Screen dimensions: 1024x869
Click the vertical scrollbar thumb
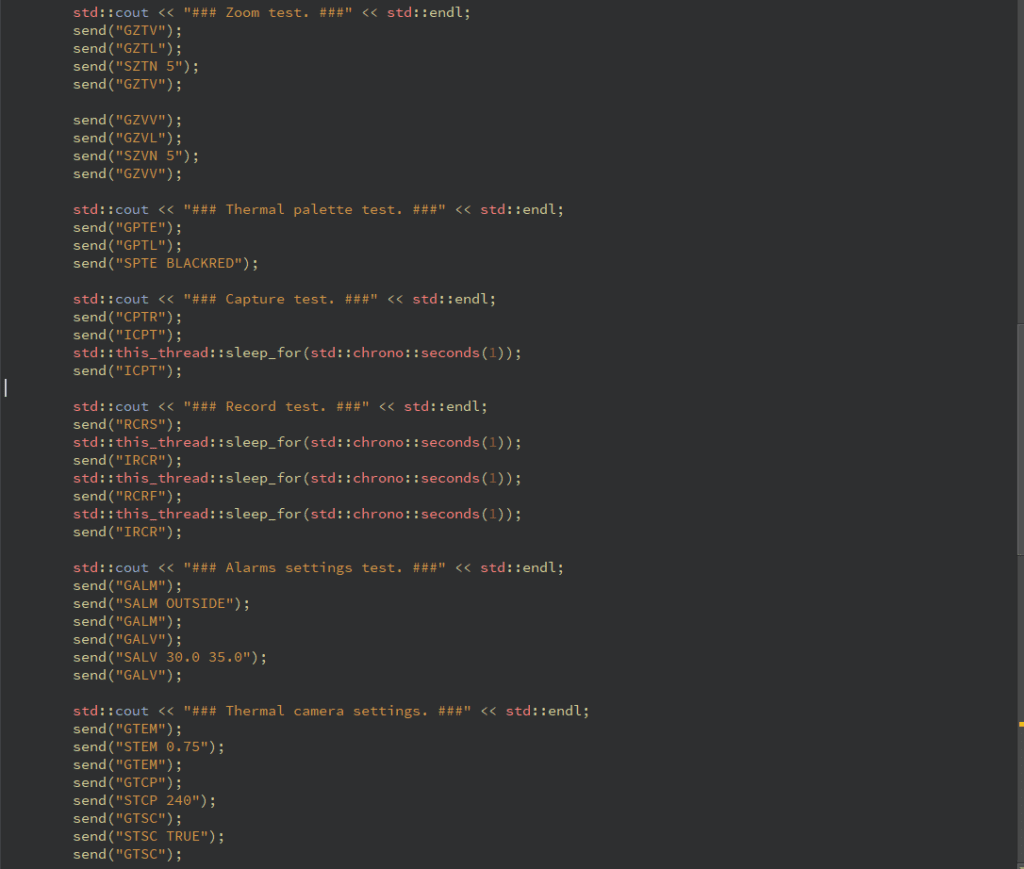1020,439
